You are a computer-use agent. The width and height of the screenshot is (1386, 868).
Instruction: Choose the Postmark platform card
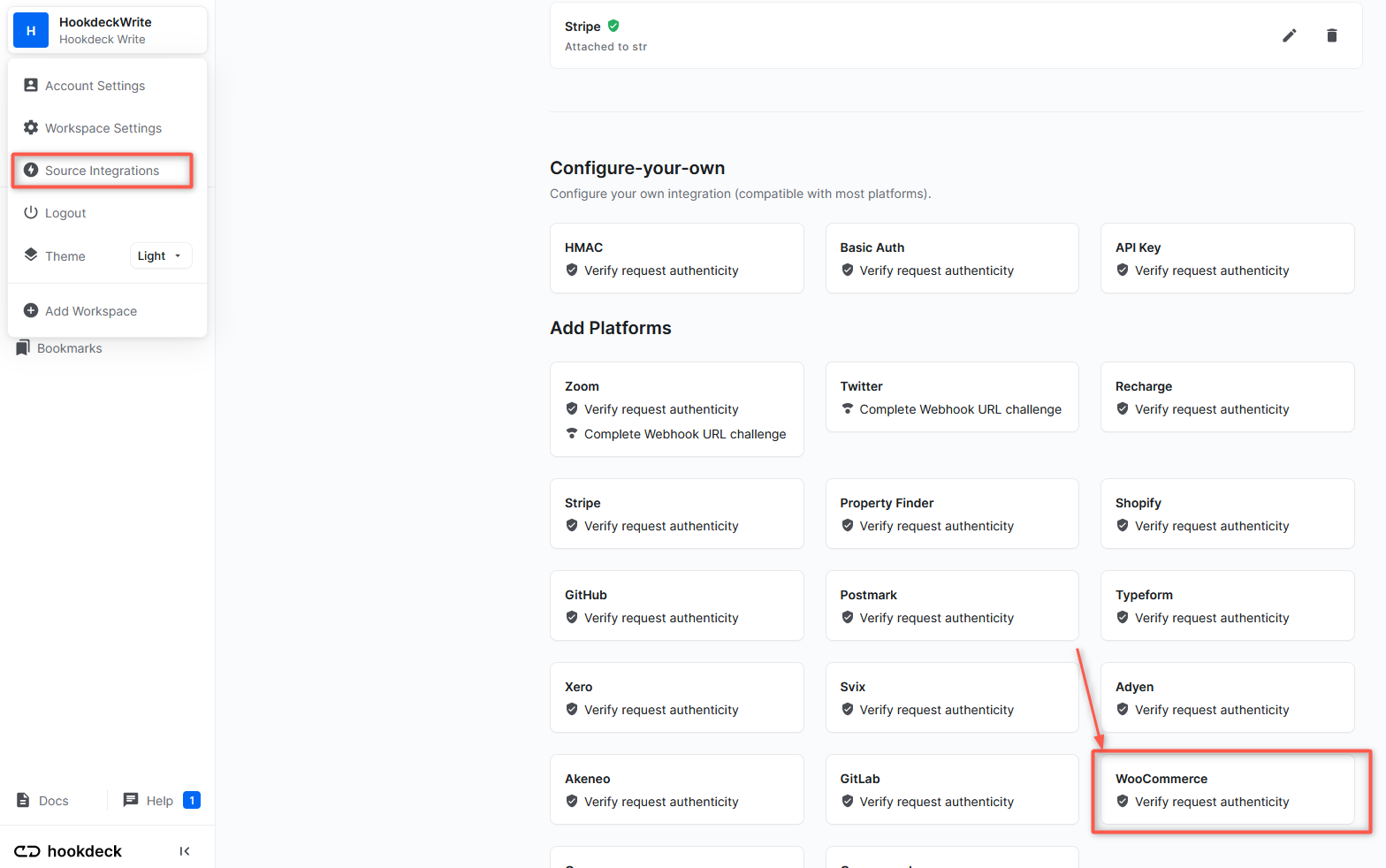(952, 605)
